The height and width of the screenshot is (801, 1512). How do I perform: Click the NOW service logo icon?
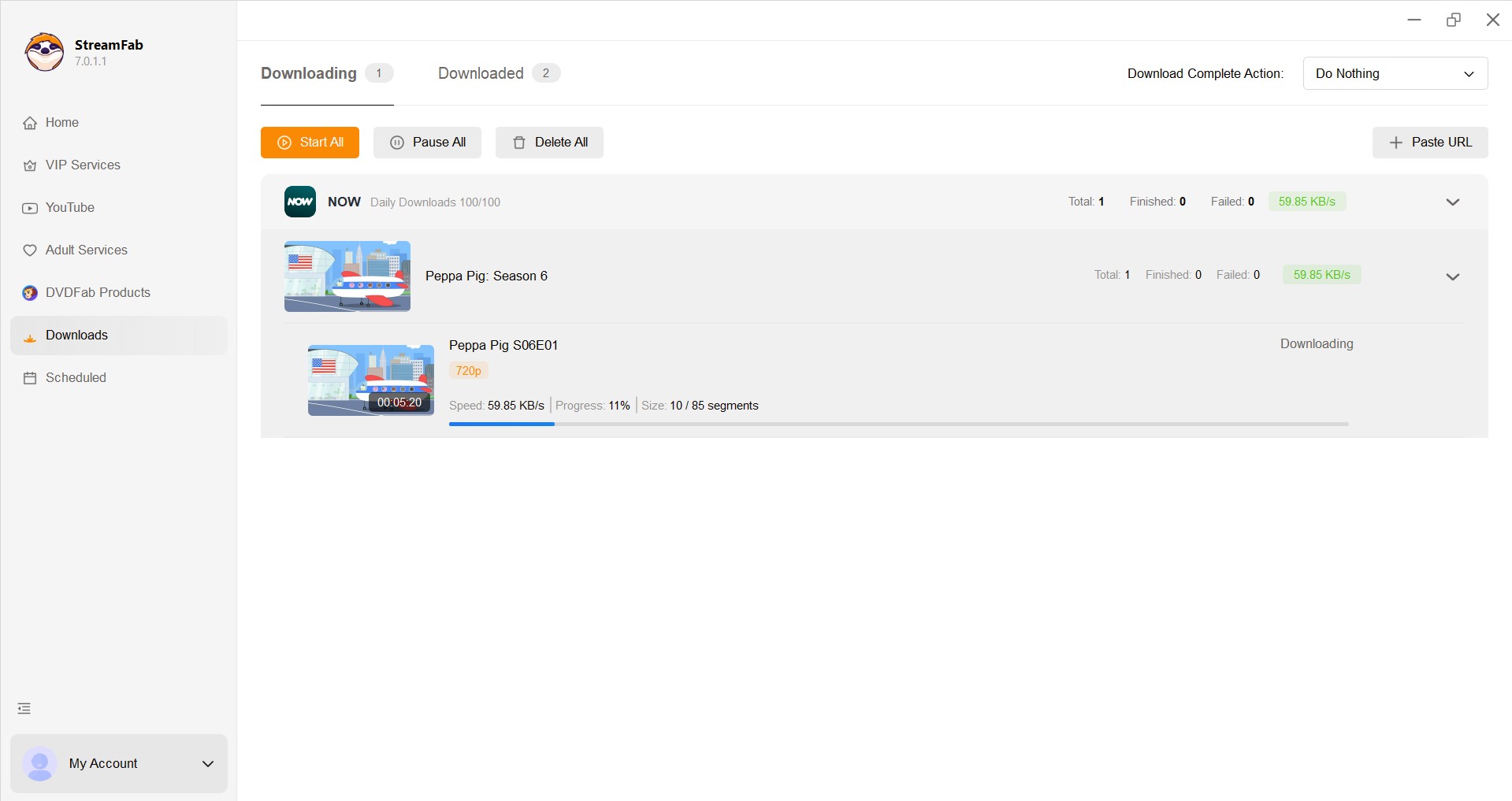click(x=300, y=202)
